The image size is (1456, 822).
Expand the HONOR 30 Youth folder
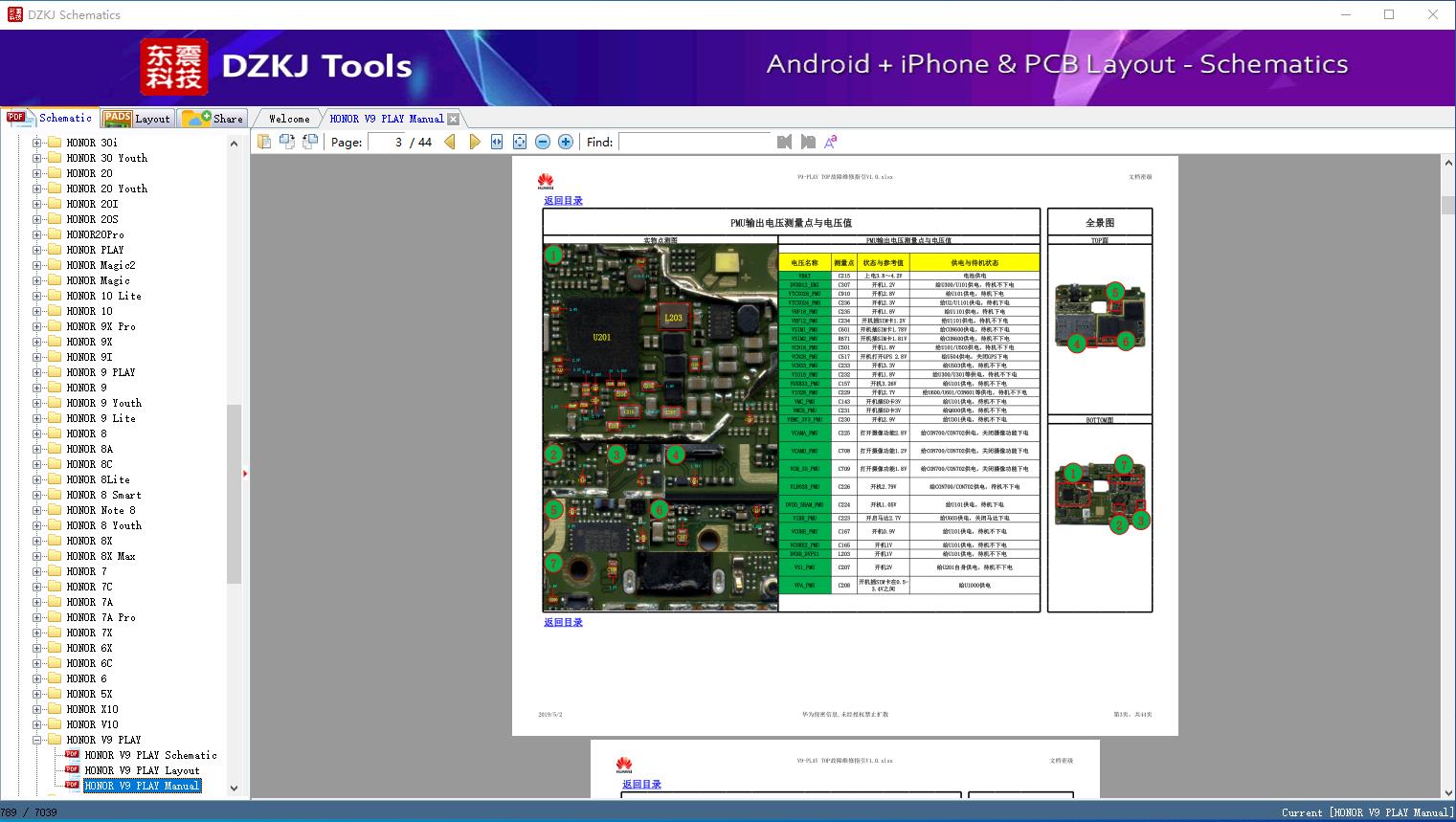(37, 158)
